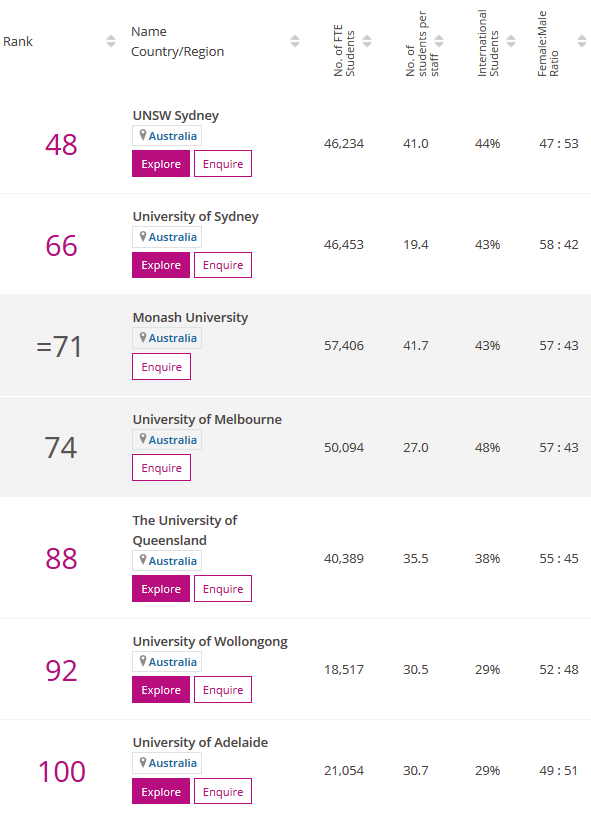Enquire about University of Adelaide

coord(223,792)
